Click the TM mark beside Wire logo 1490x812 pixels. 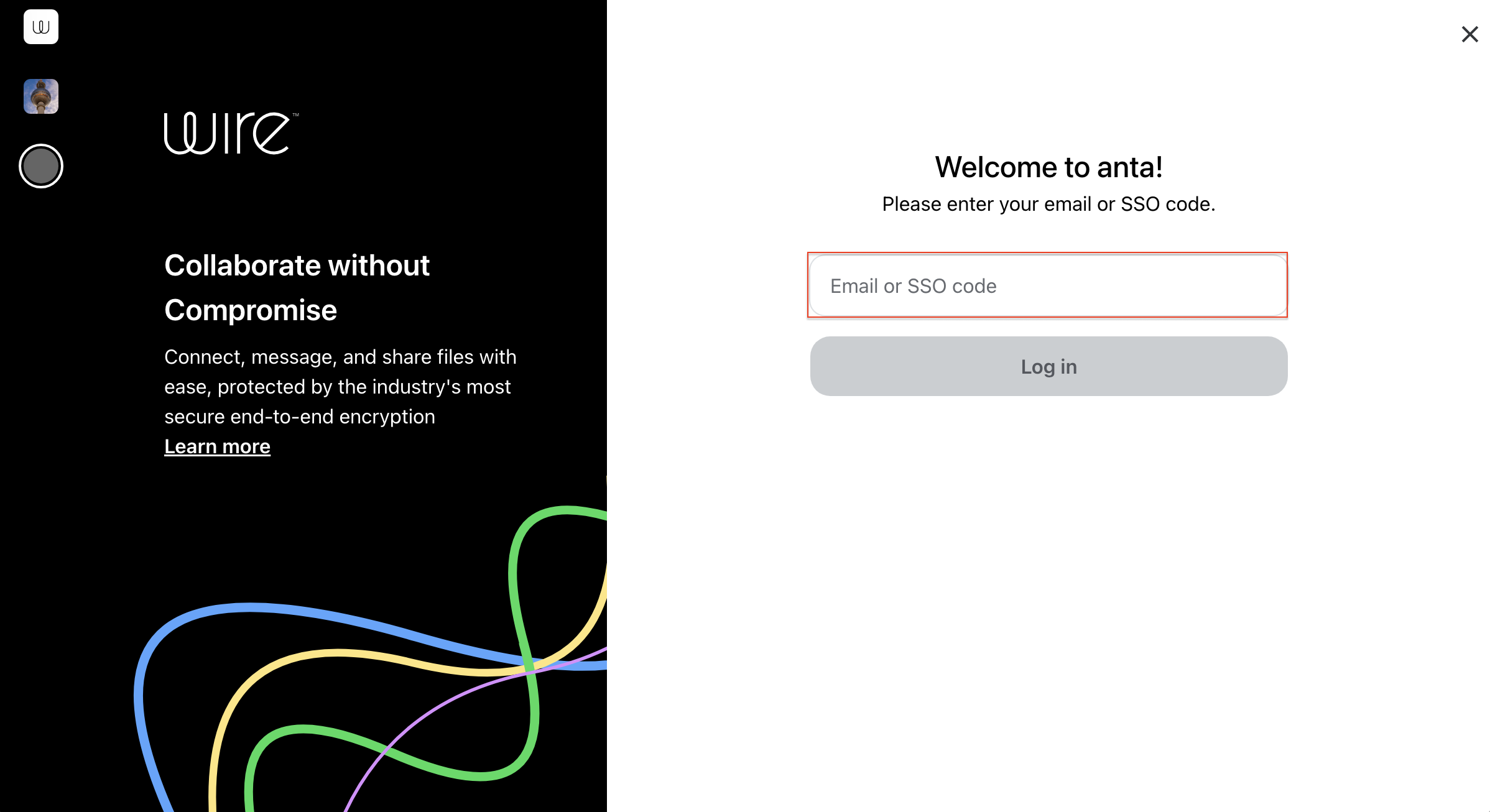296,115
